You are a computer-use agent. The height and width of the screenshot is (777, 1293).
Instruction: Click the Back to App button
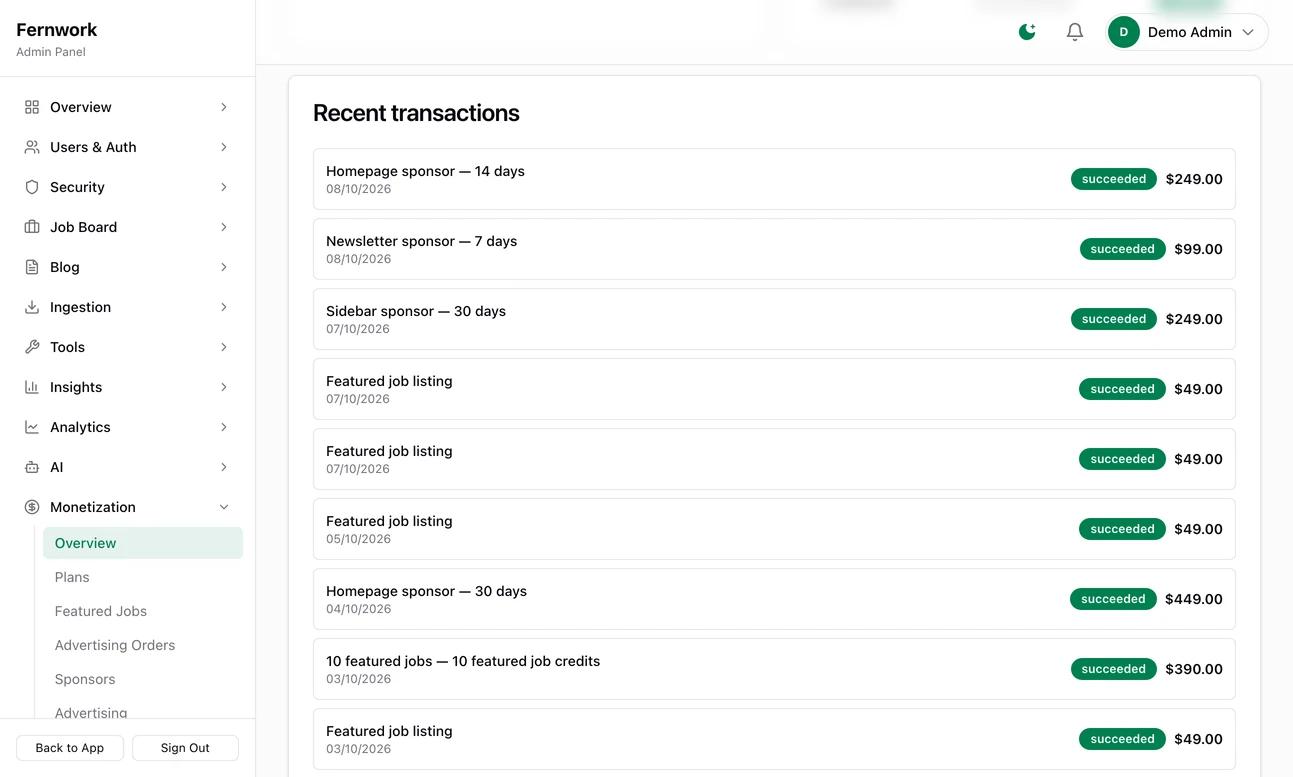click(70, 748)
